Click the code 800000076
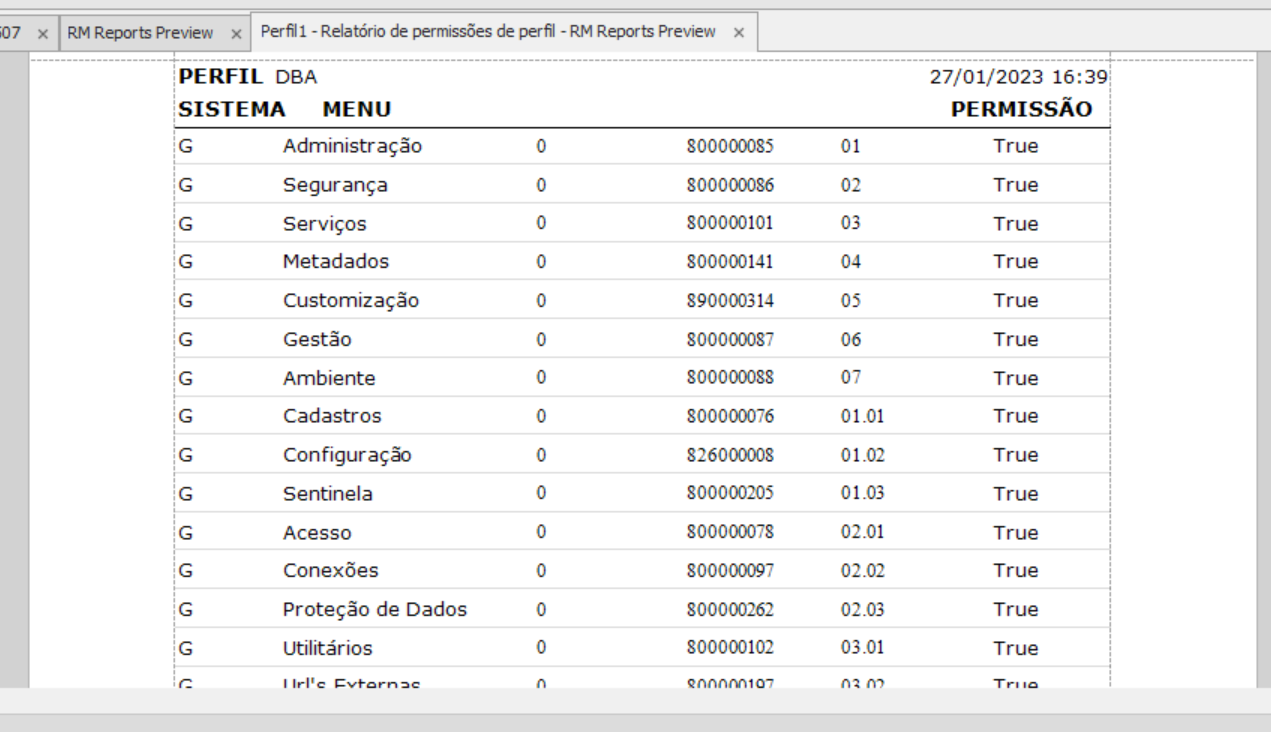 click(x=730, y=416)
